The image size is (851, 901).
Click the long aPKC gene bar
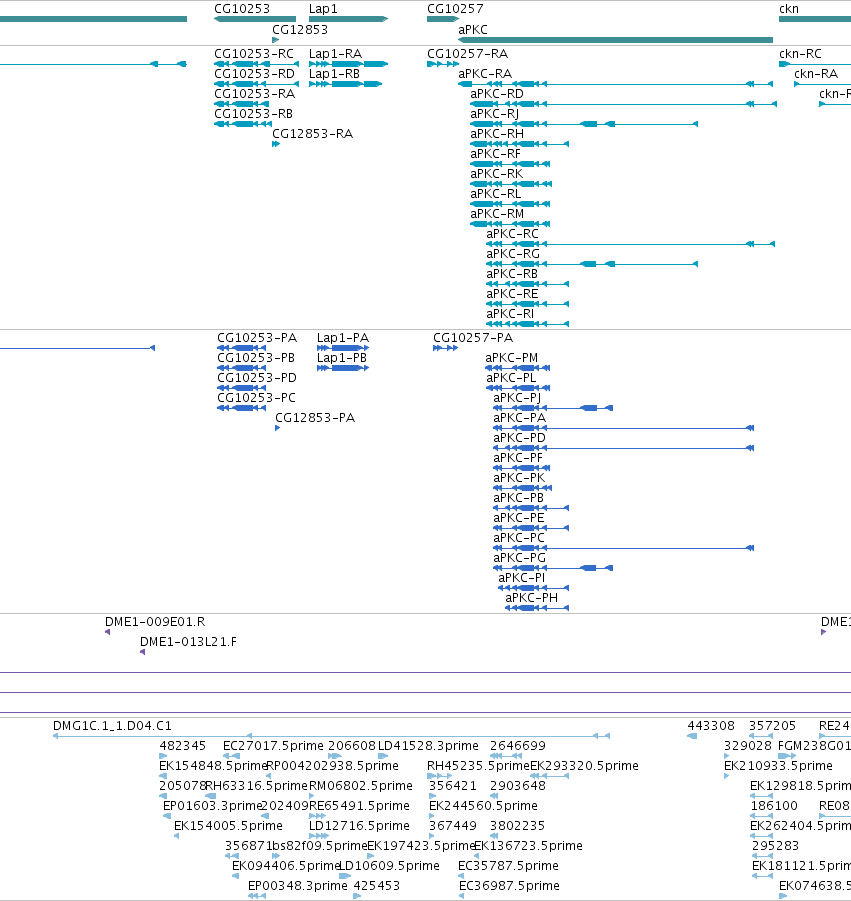(x=615, y=40)
